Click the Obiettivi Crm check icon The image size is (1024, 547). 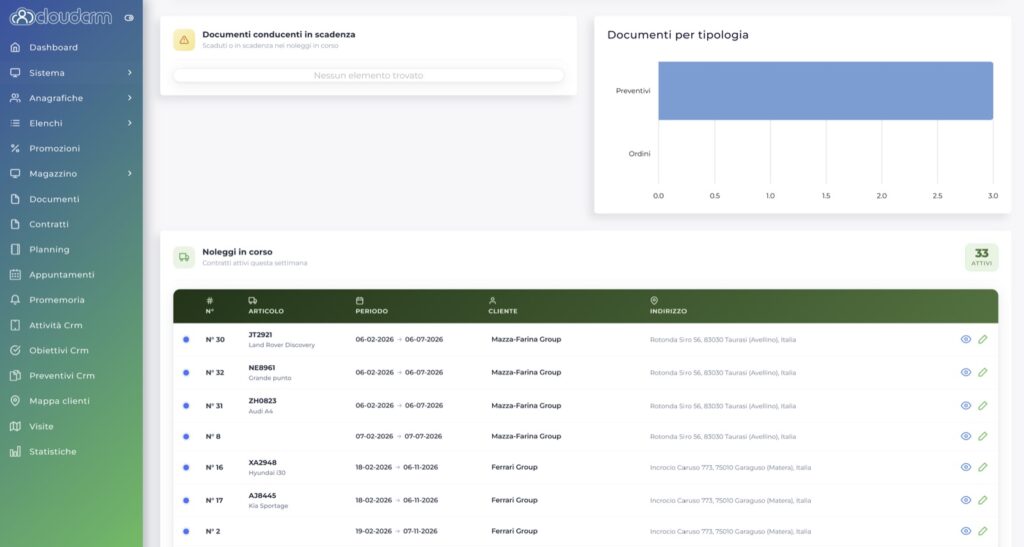[x=15, y=351]
